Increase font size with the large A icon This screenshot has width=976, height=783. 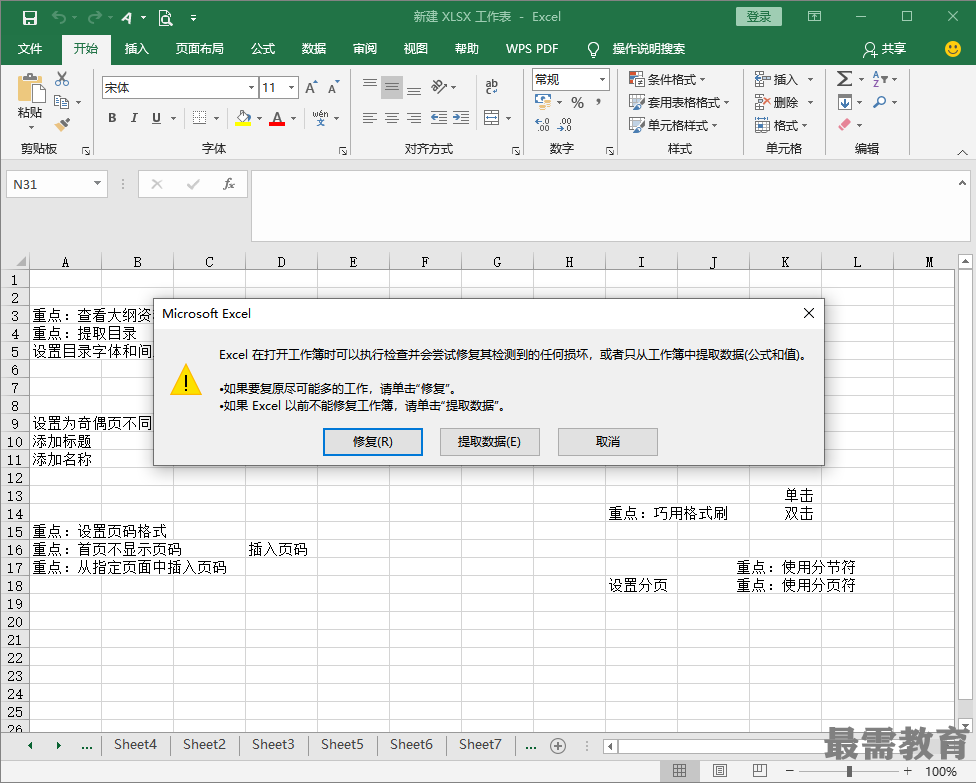(x=311, y=87)
